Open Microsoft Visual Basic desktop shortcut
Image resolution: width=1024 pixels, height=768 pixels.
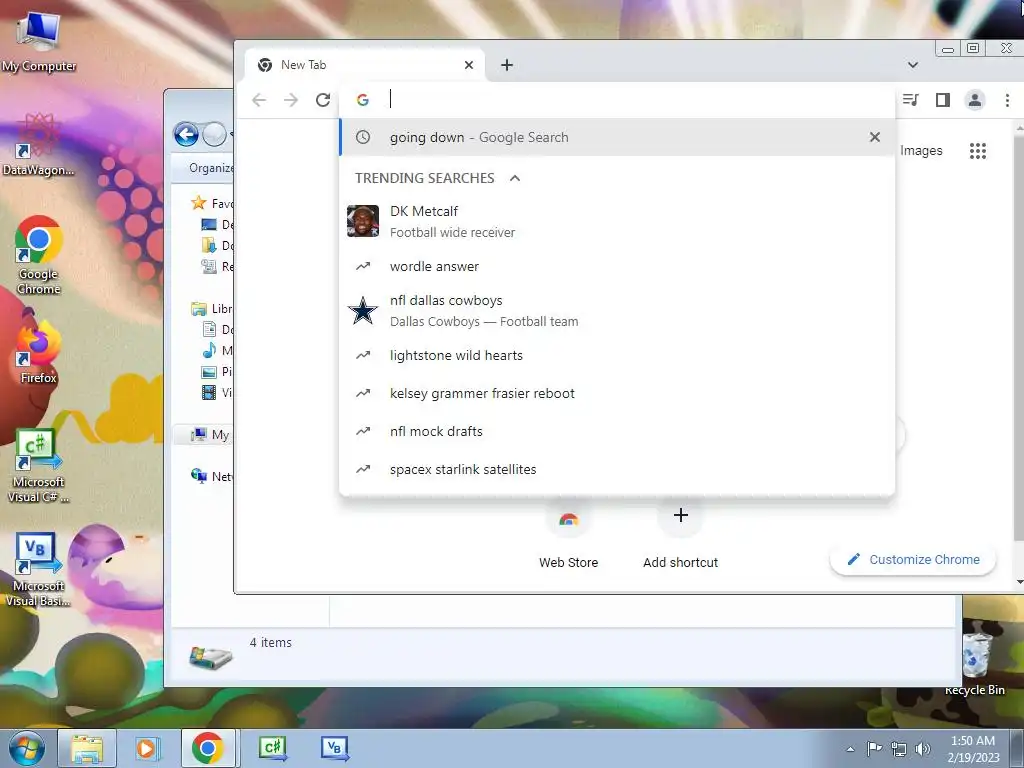click(x=39, y=569)
